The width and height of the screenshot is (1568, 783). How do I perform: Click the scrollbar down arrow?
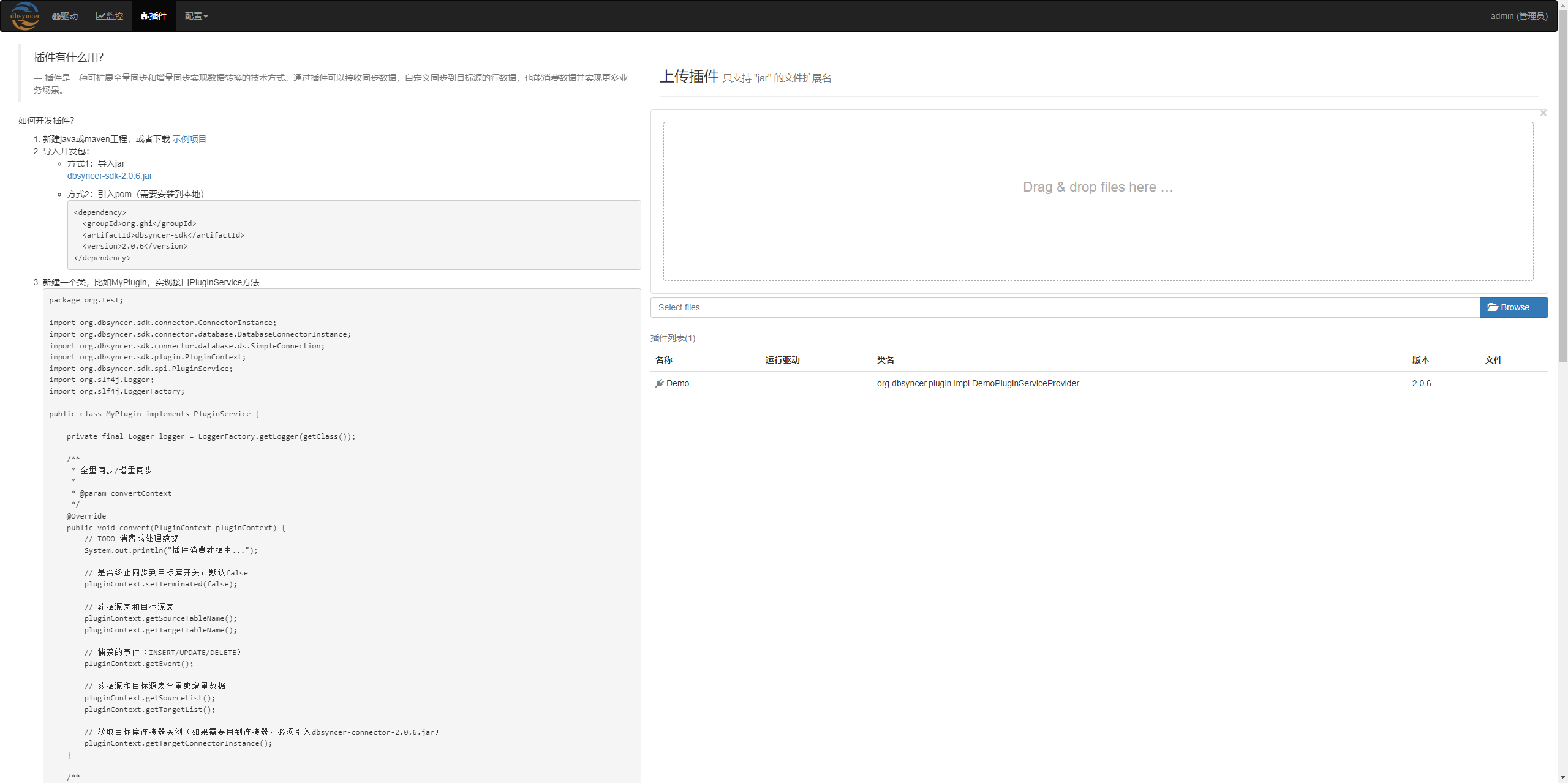pos(1562,777)
